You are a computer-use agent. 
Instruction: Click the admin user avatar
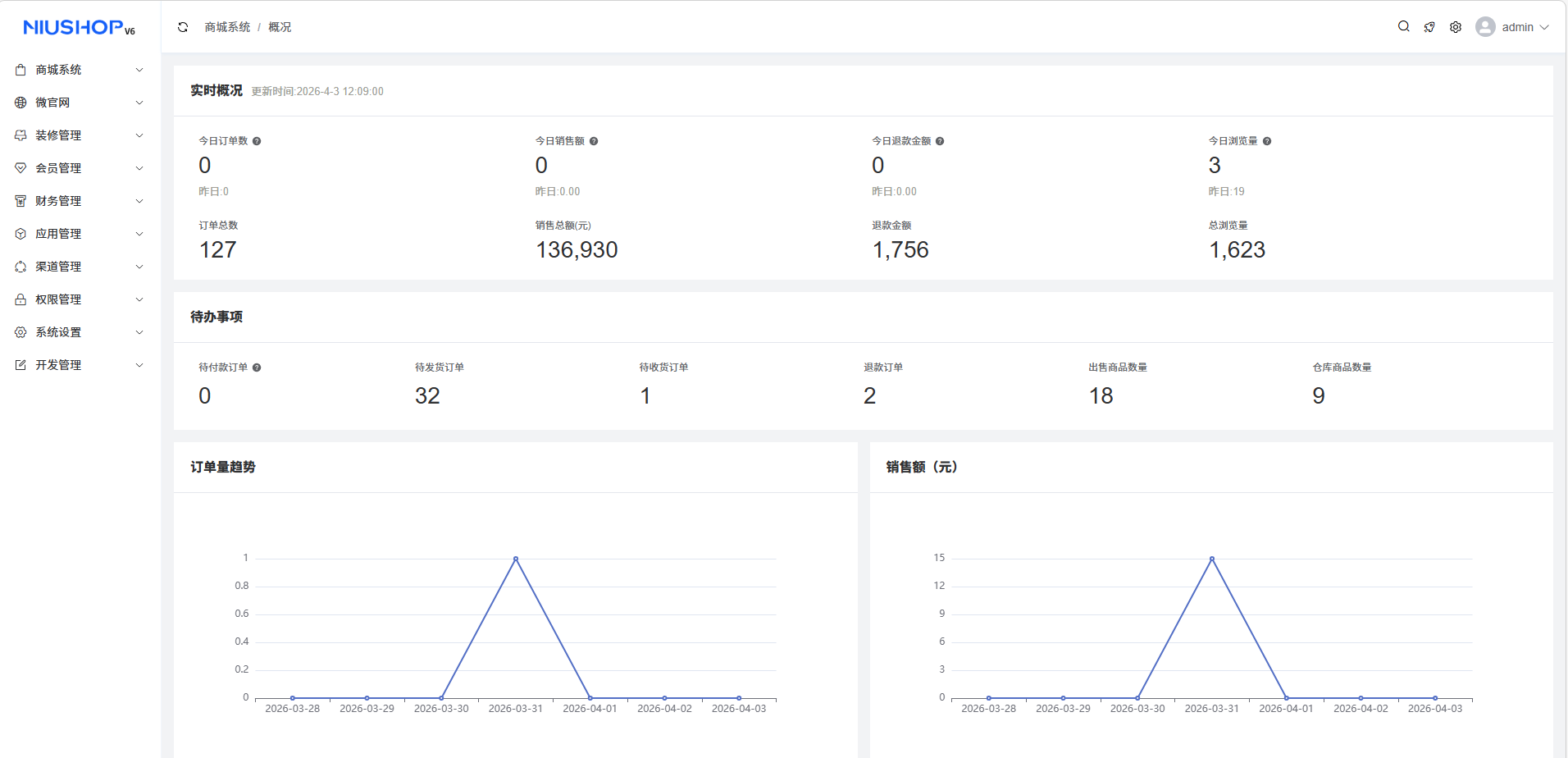1485,27
